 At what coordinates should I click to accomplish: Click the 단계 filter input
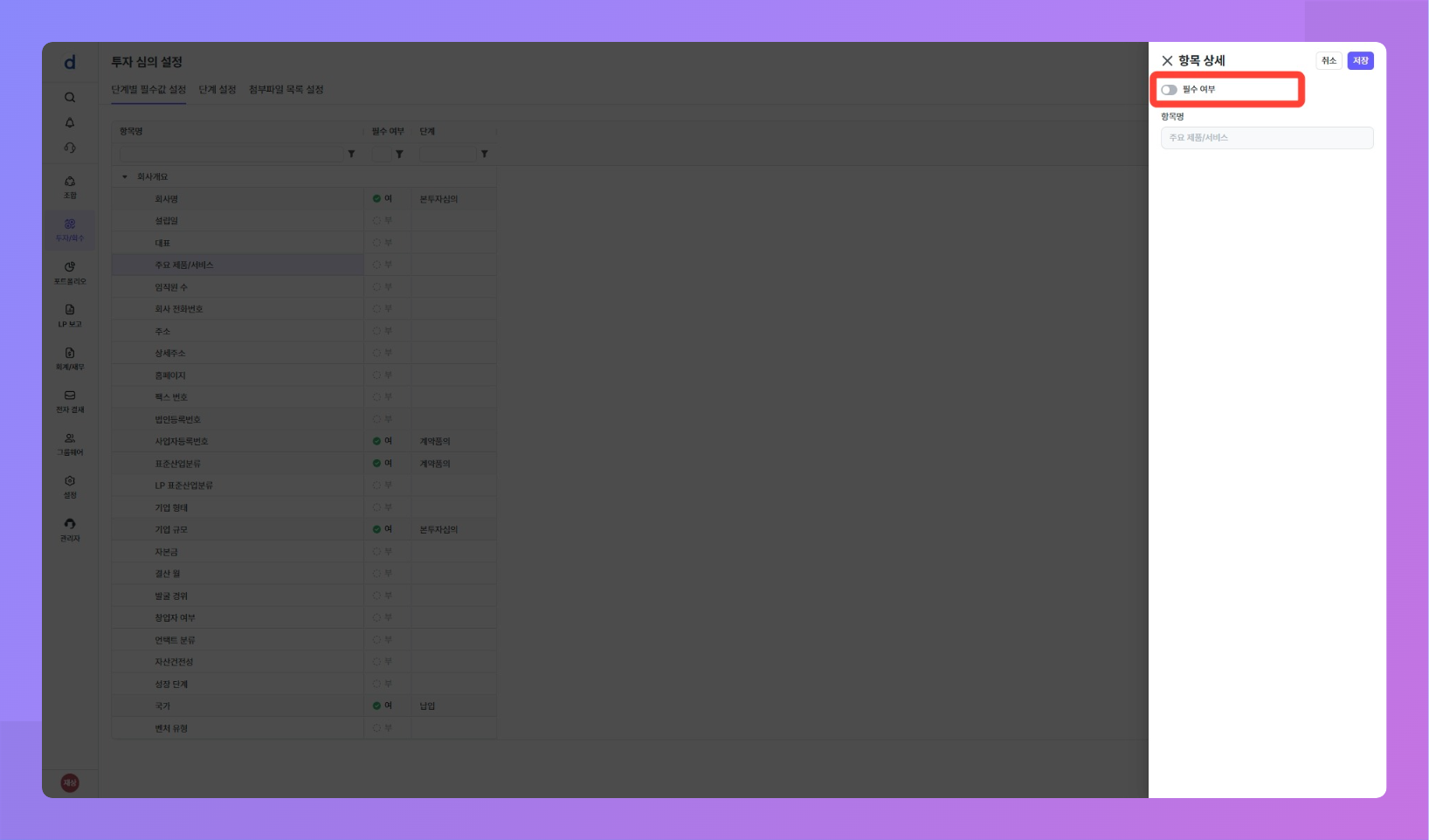tap(448, 154)
